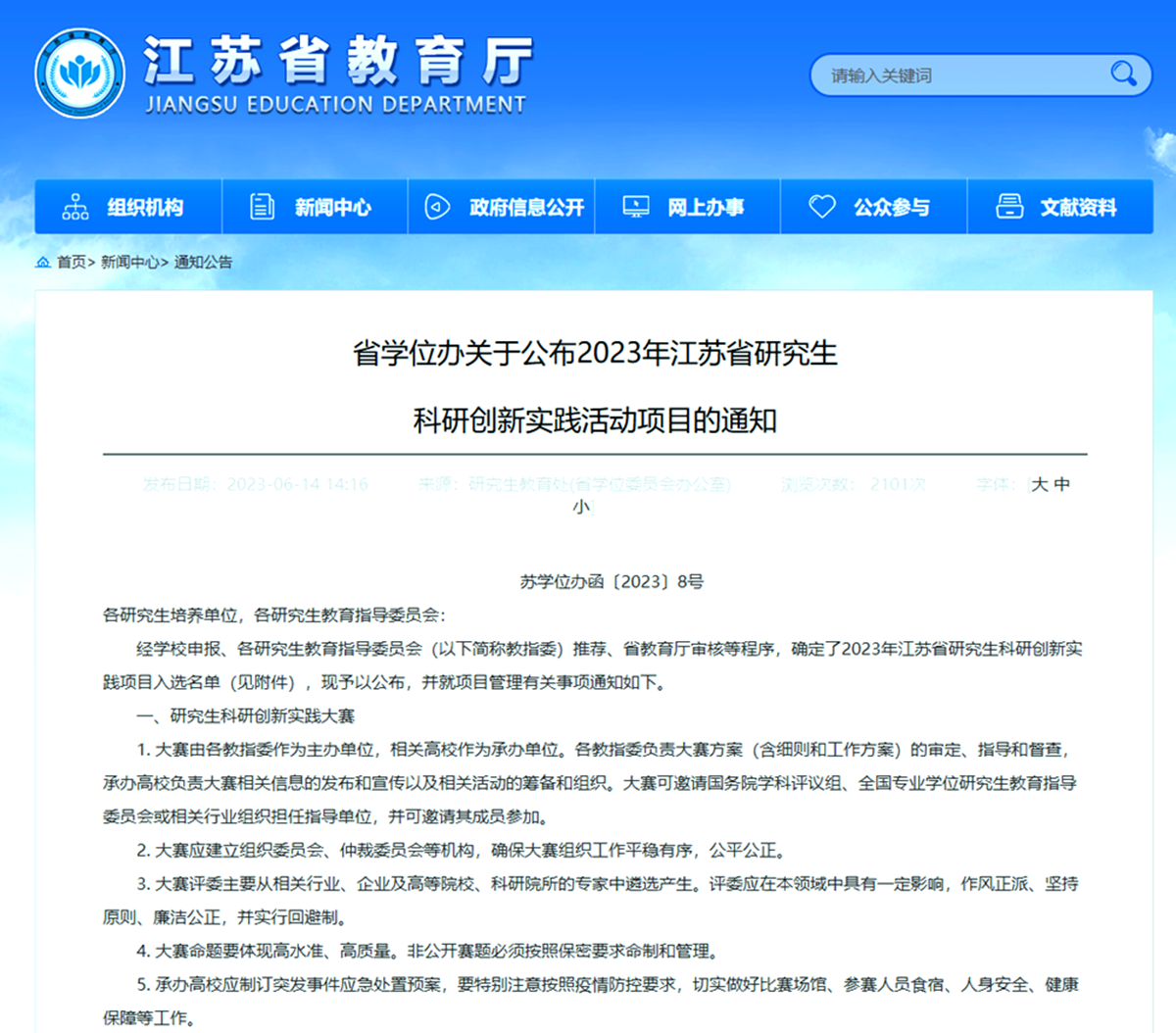Screen dimensions: 1176x1033
Task: Click the Jiangsu Education Department logo emblem
Action: pyautogui.click(x=80, y=74)
